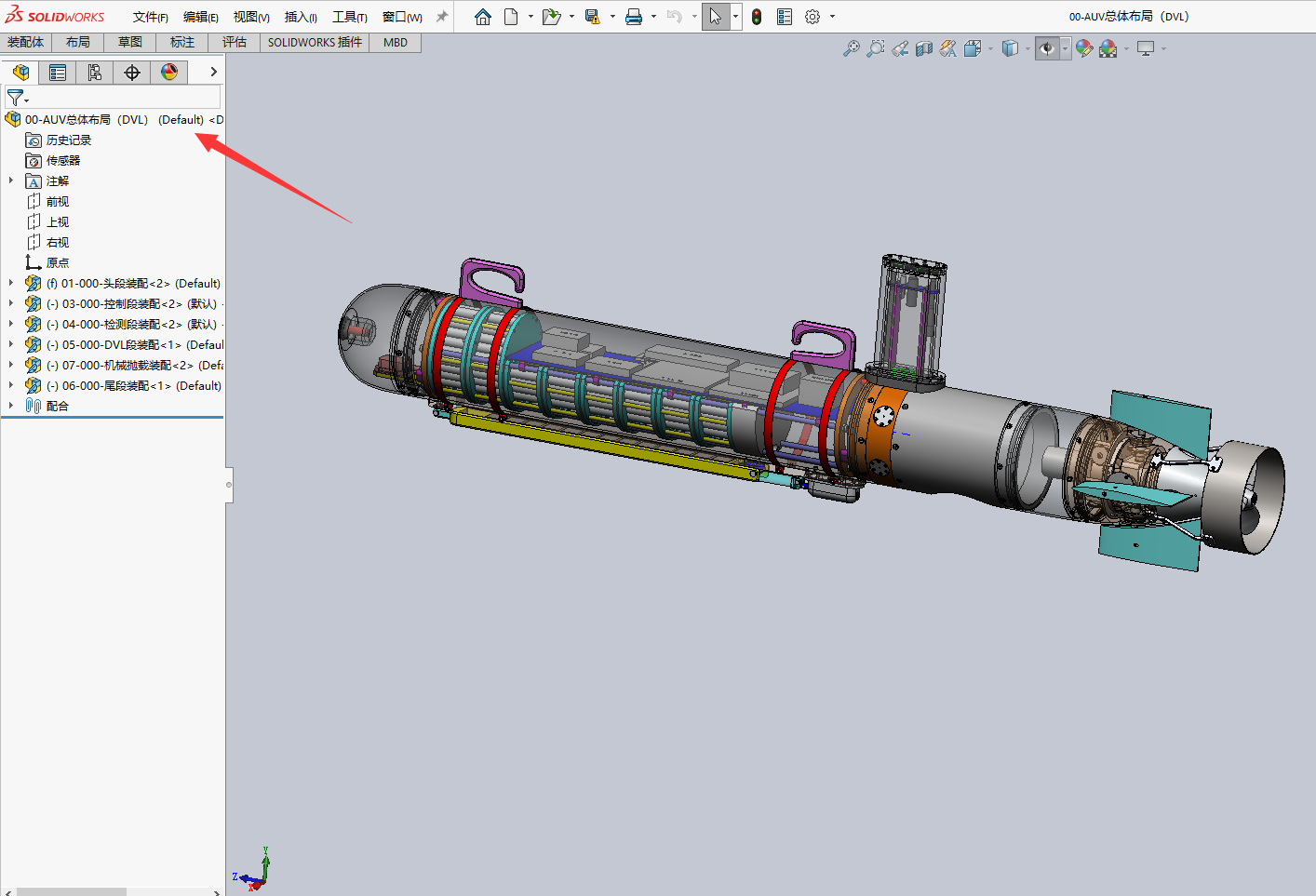Image resolution: width=1316 pixels, height=896 pixels.
Task: Click Previous View icon
Action: point(900,48)
